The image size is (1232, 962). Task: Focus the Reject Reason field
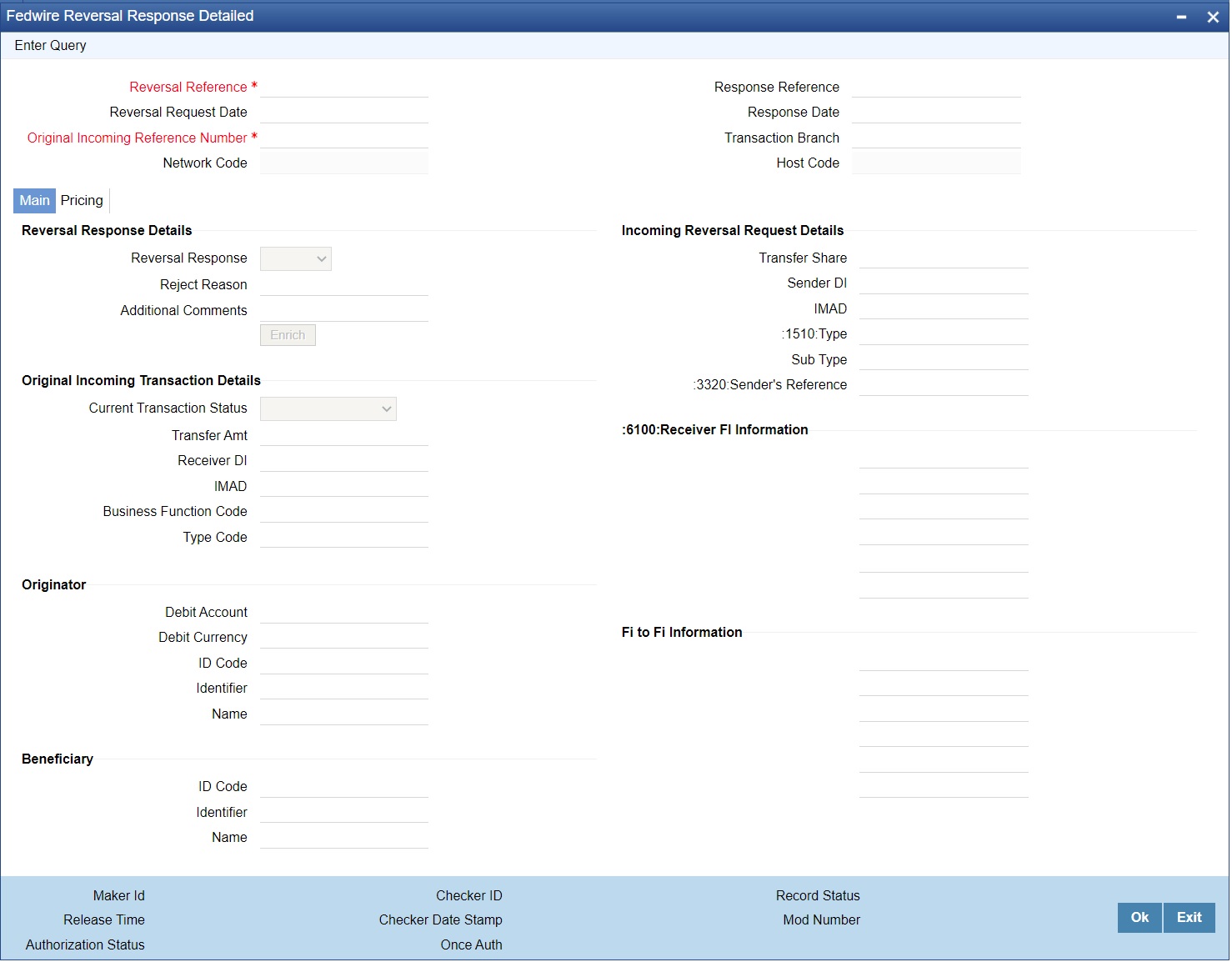pos(344,285)
